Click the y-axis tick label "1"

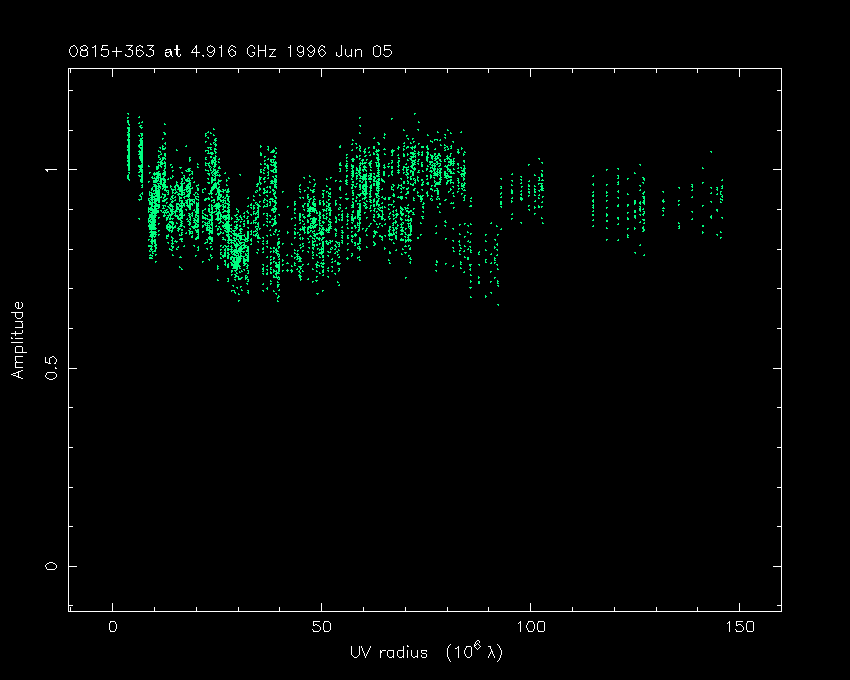tap(52, 170)
